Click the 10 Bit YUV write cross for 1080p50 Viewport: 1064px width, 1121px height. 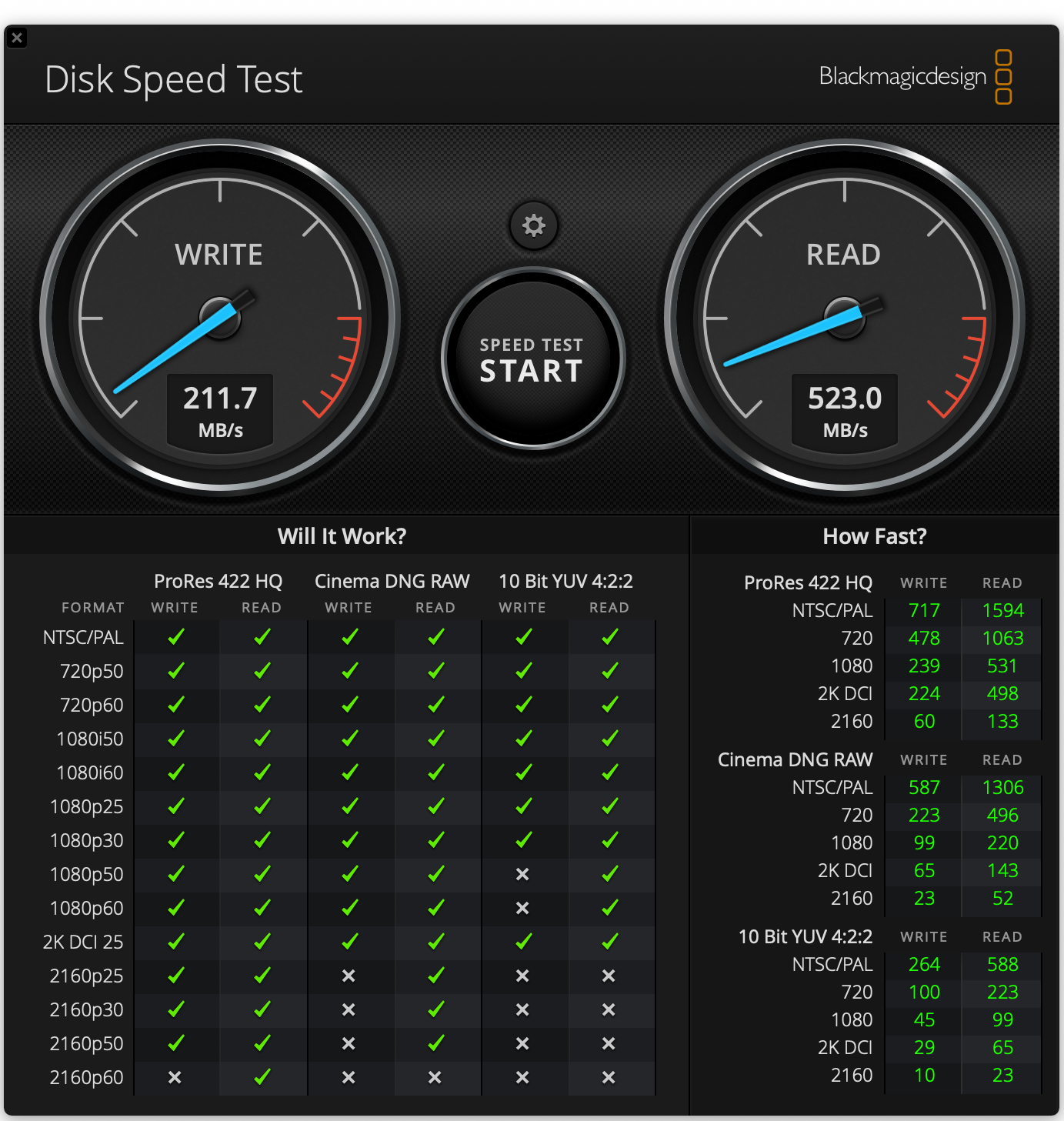tap(522, 874)
